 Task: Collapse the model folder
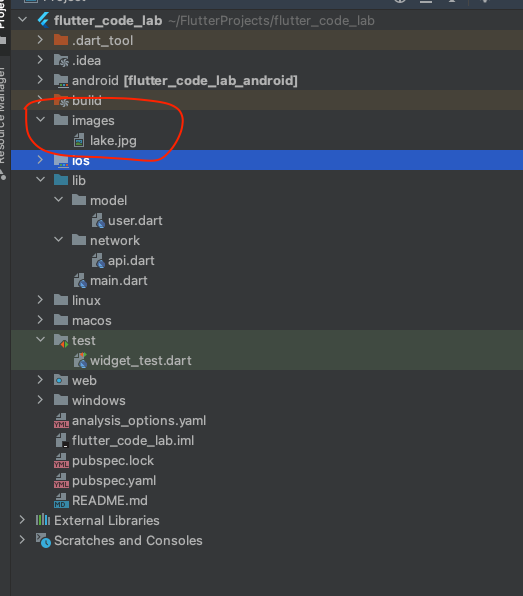pos(59,200)
